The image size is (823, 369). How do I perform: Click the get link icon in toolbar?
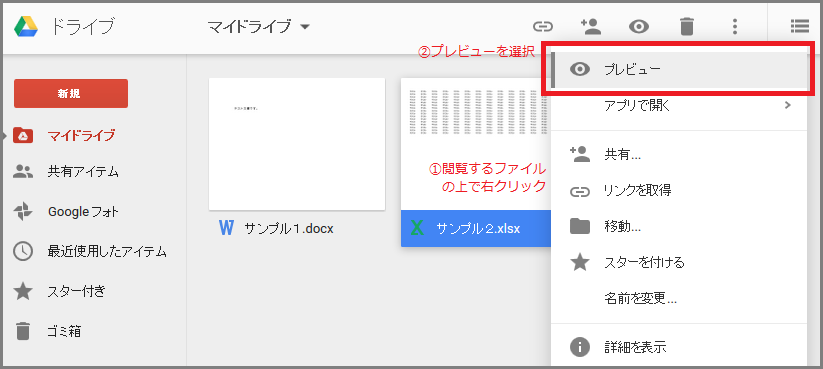543,26
